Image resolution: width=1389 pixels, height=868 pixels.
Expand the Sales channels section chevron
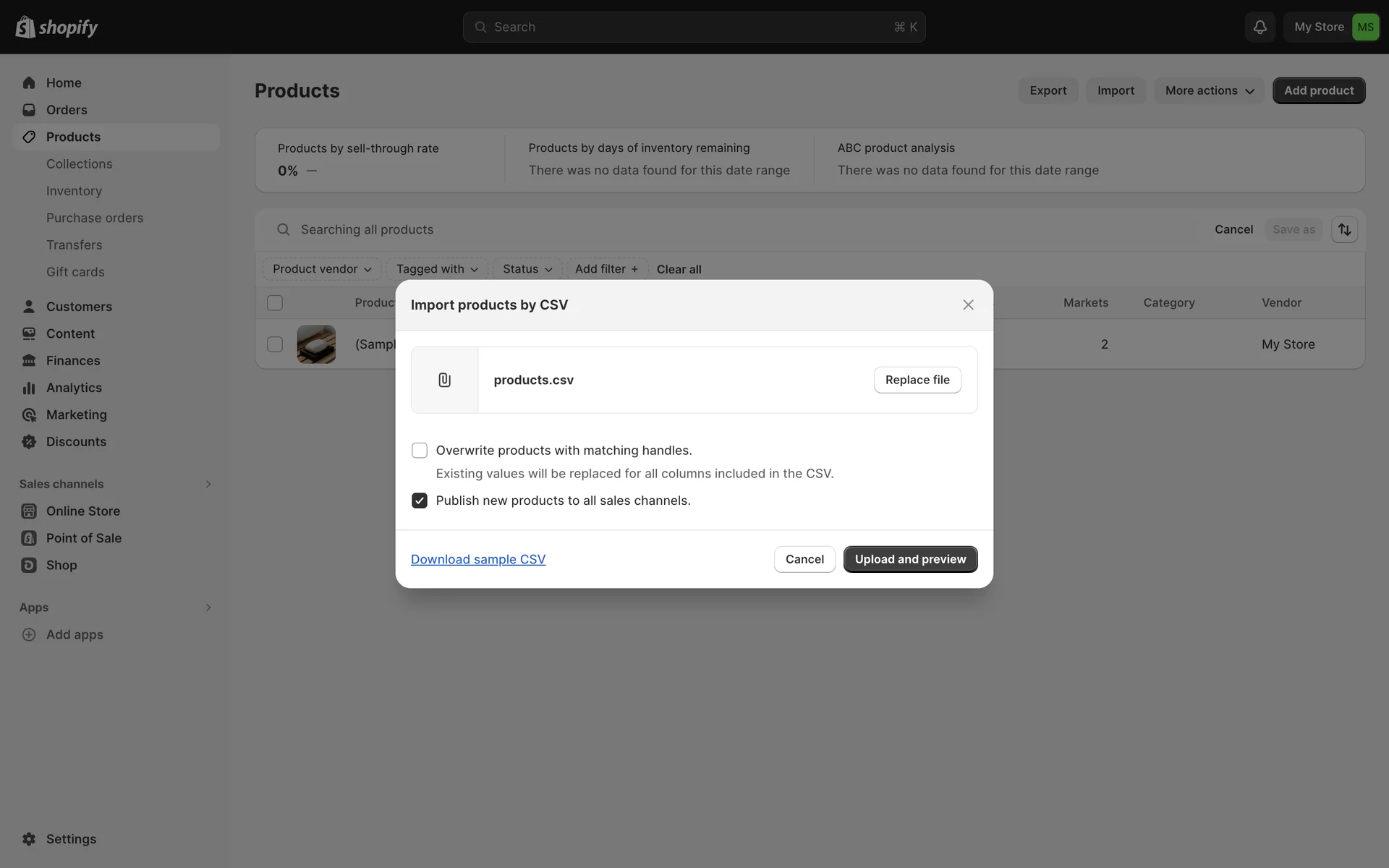point(208,484)
